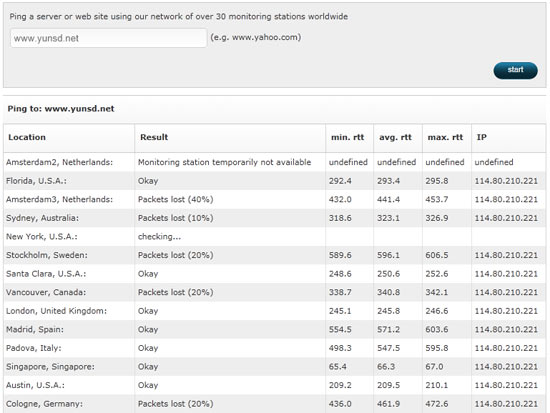Select the Result column header
Image resolution: width=550 pixels, height=413 pixels.
coord(154,137)
